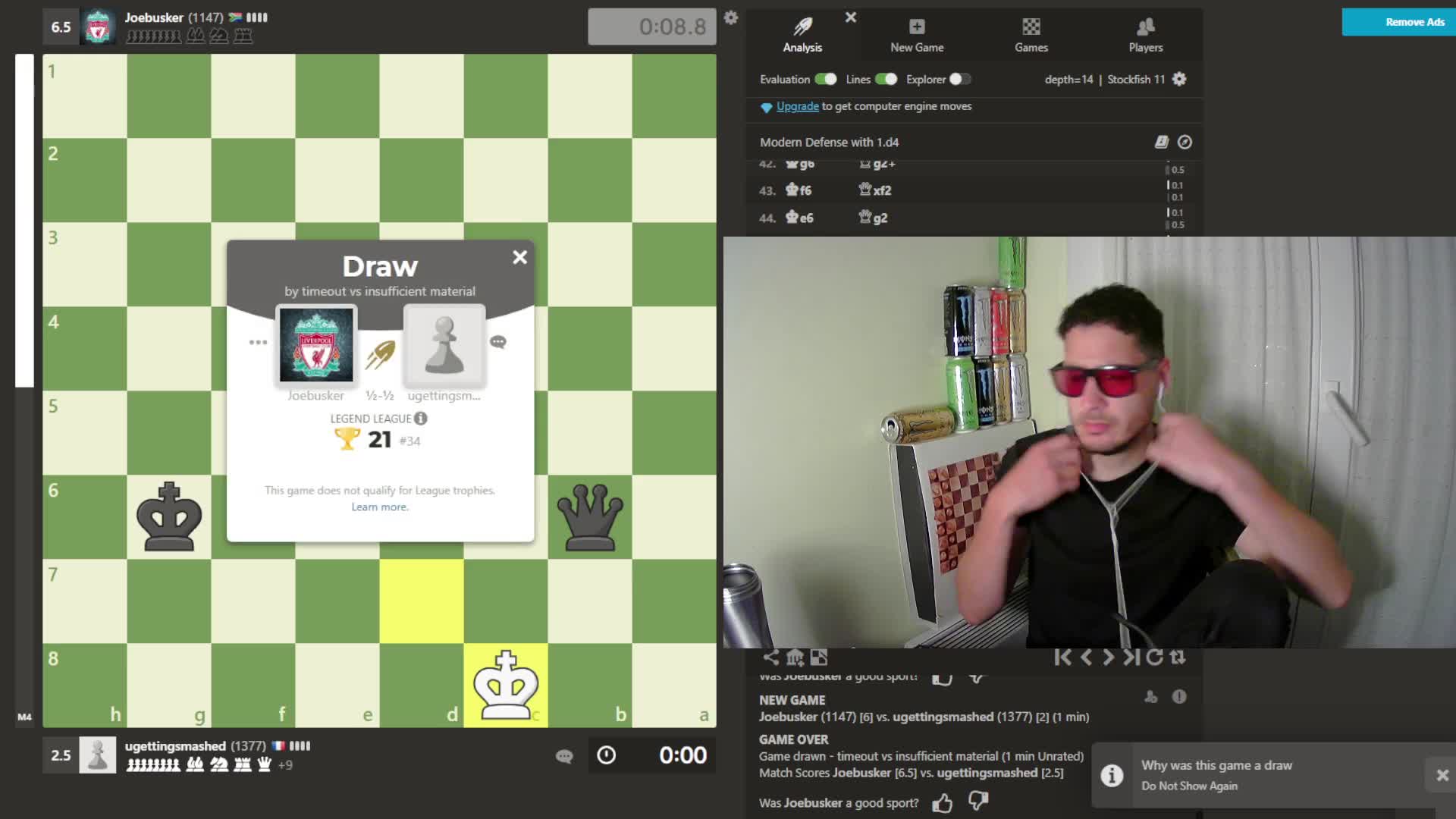Screen dimensions: 1456x819
Task: Disable the Lines toggle
Action: point(886,79)
